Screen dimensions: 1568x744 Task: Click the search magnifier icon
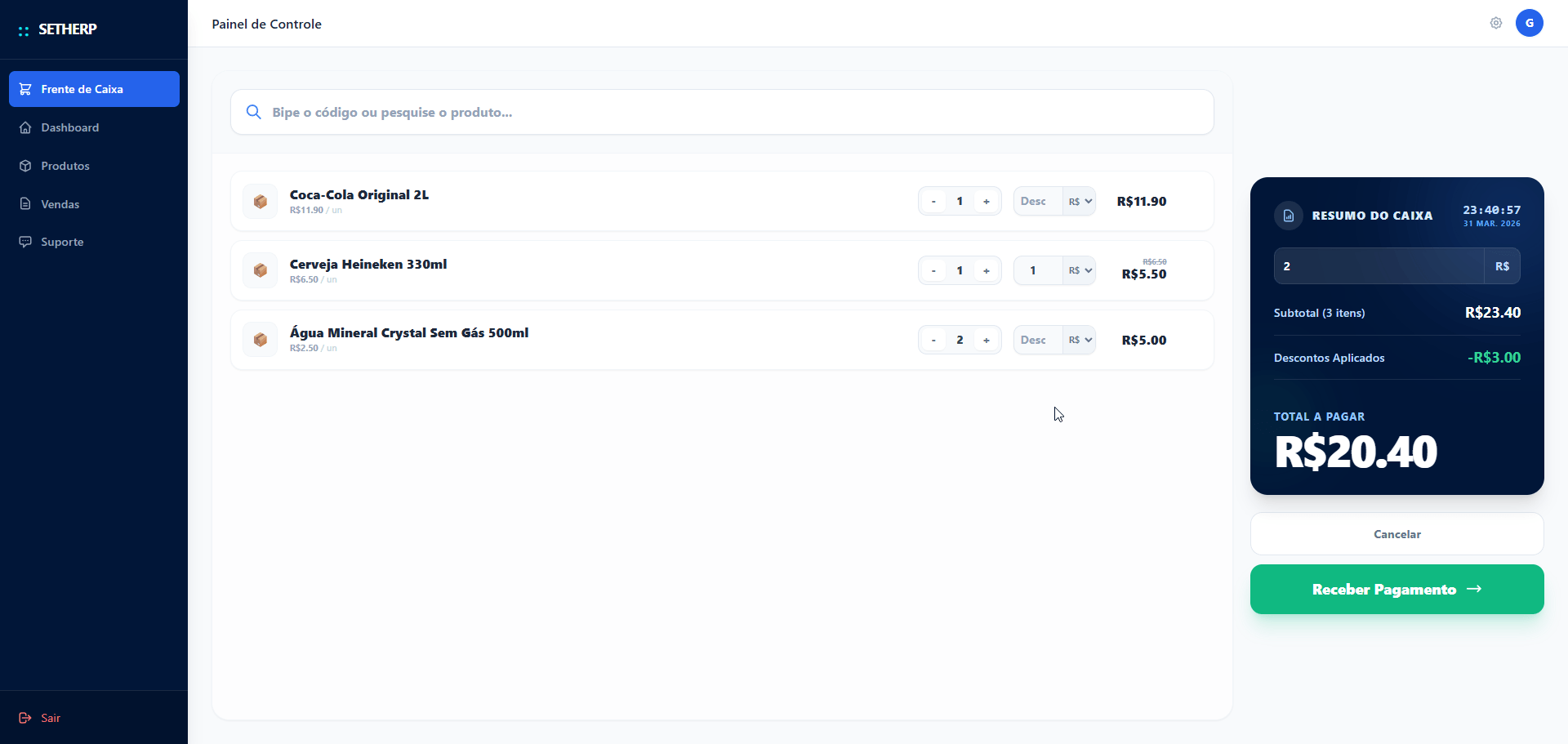254,112
